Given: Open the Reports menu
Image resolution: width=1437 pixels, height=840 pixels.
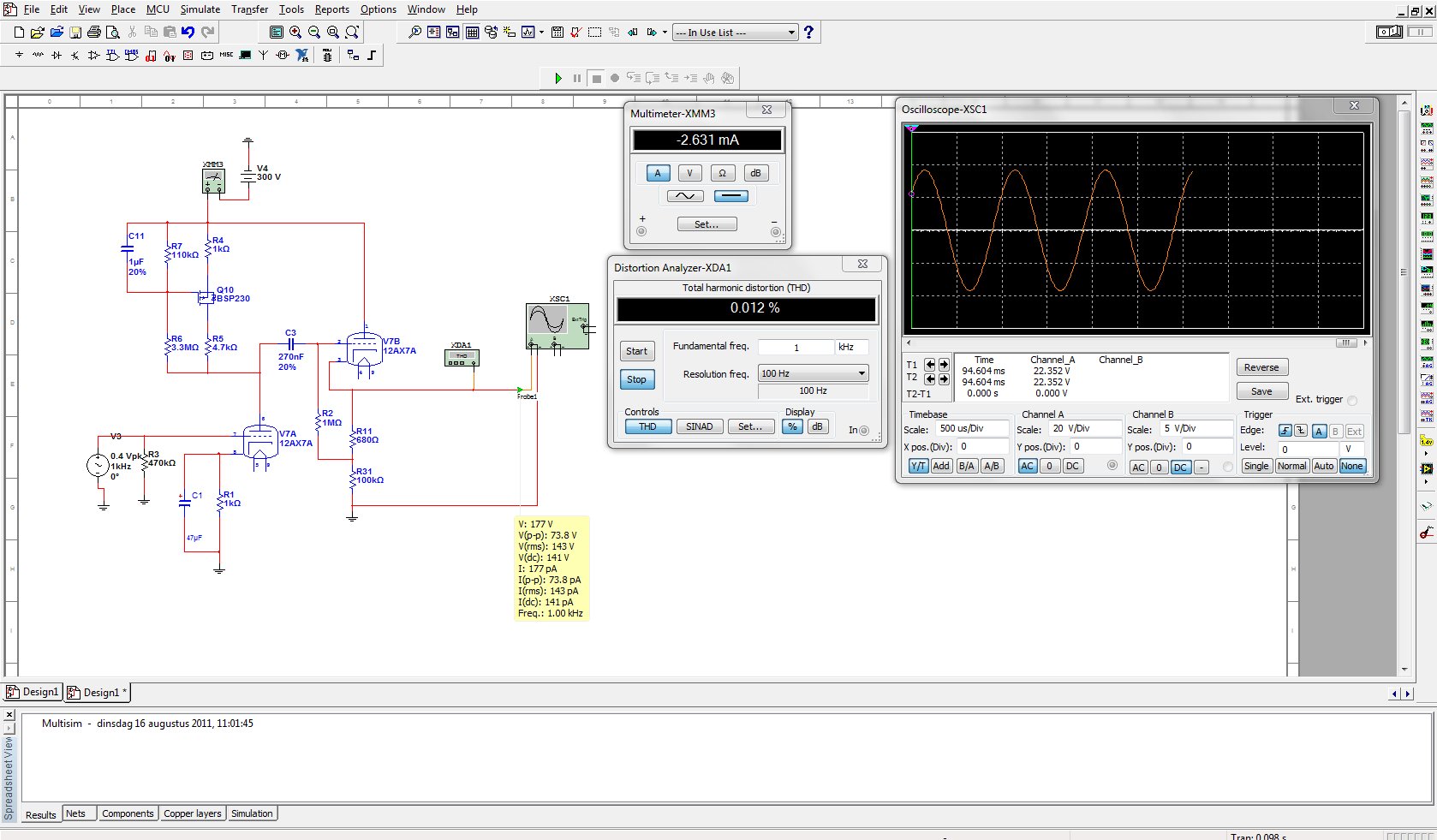Looking at the screenshot, I should pyautogui.click(x=331, y=9).
